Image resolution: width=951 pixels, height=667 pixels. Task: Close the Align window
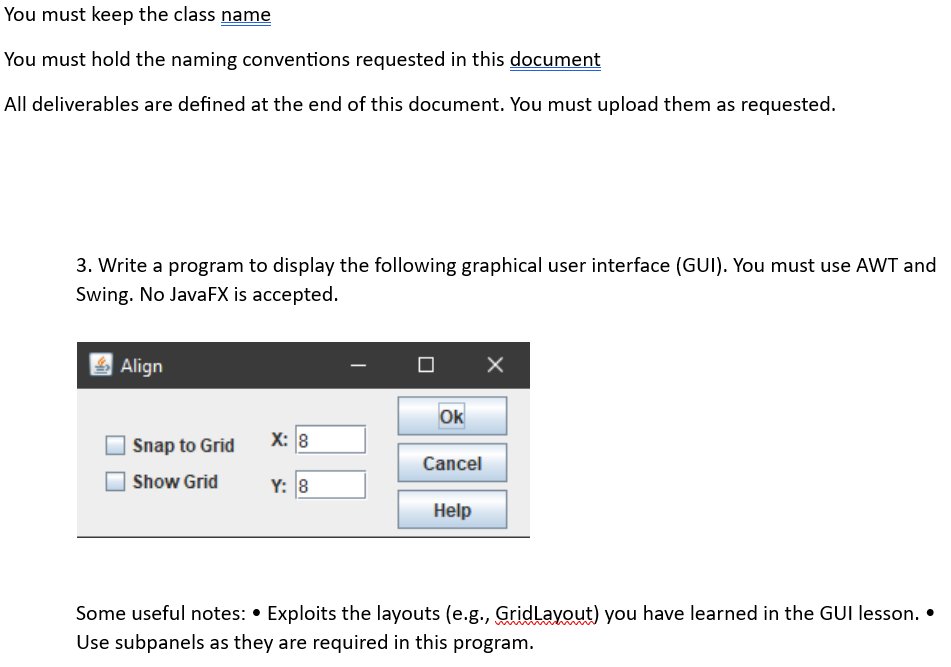tap(494, 364)
